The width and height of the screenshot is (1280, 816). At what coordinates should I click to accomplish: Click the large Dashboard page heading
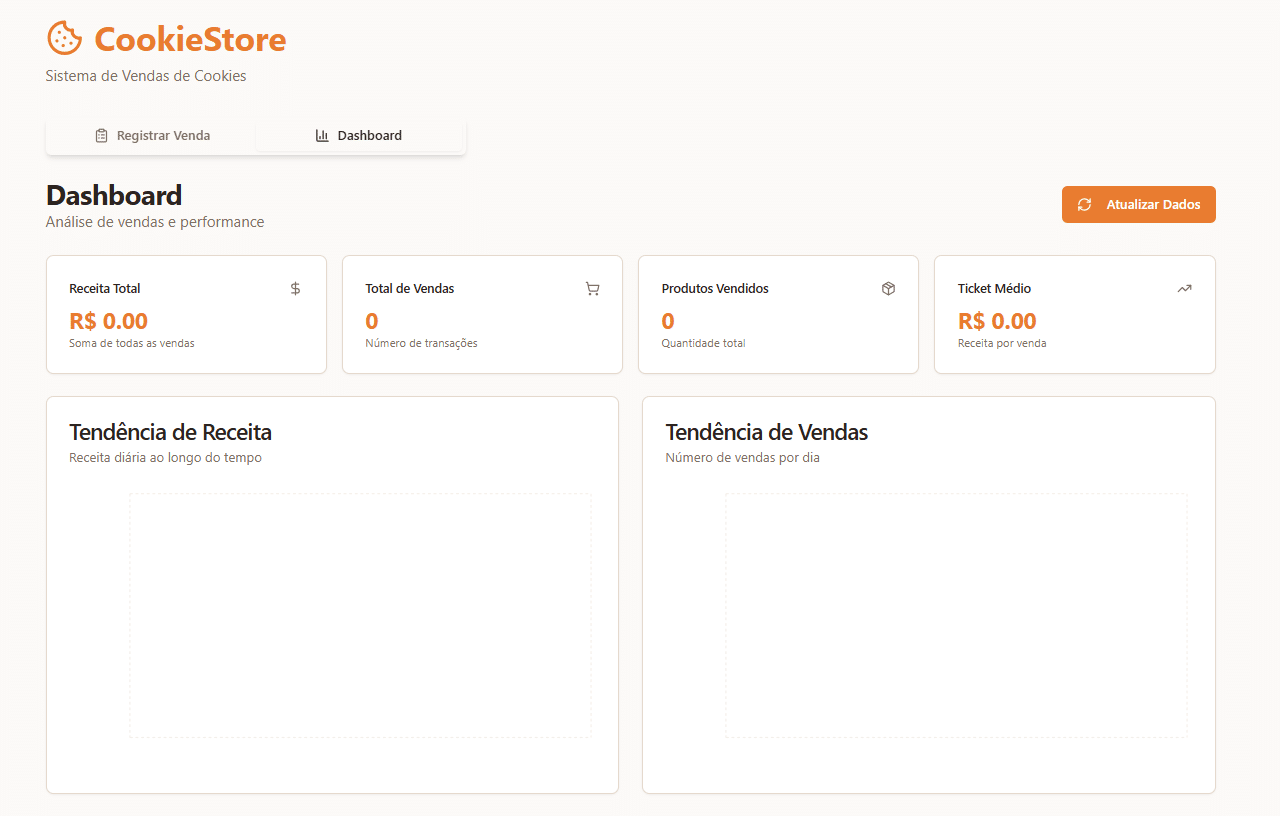point(114,195)
